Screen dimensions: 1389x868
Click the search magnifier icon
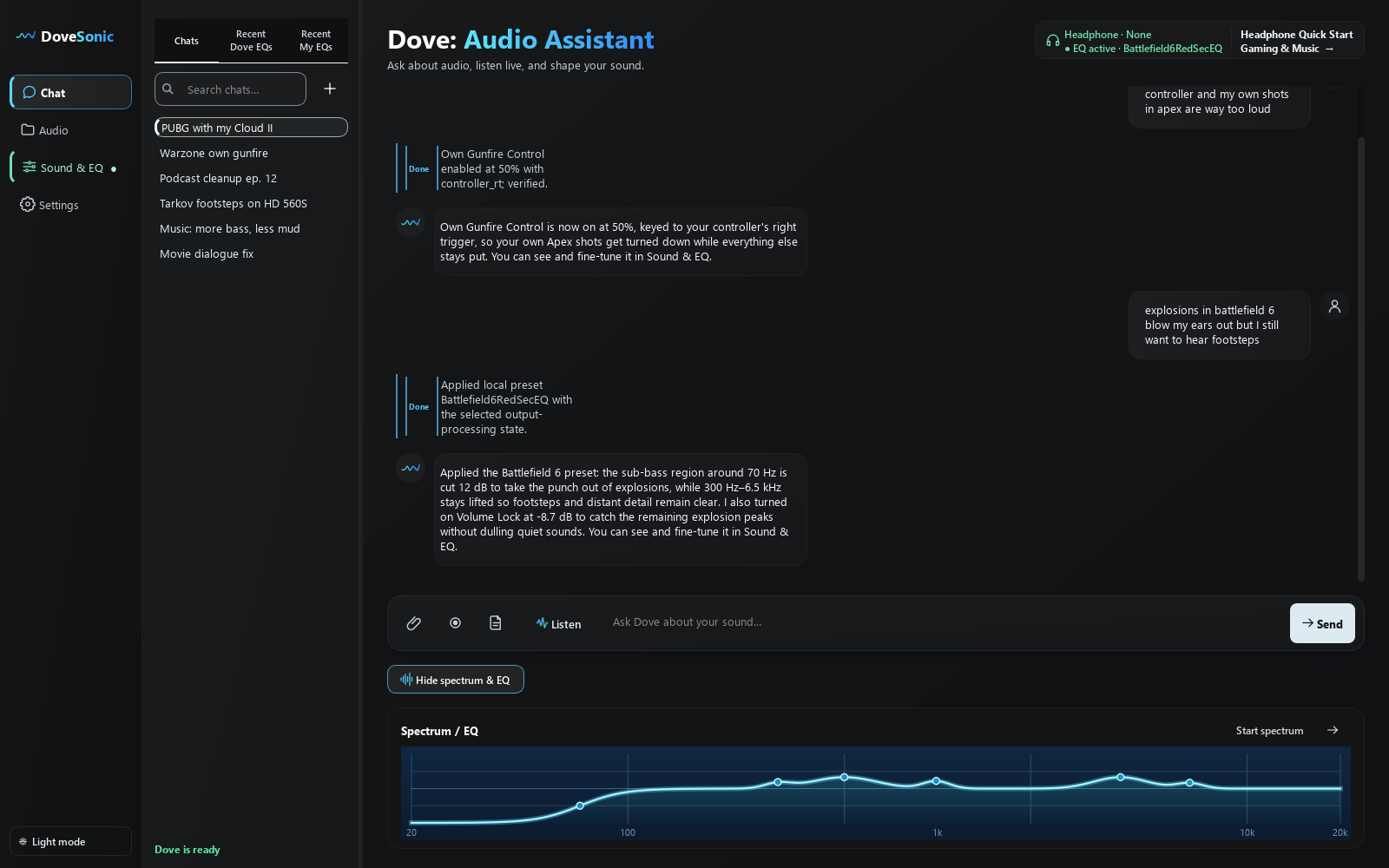click(x=168, y=89)
